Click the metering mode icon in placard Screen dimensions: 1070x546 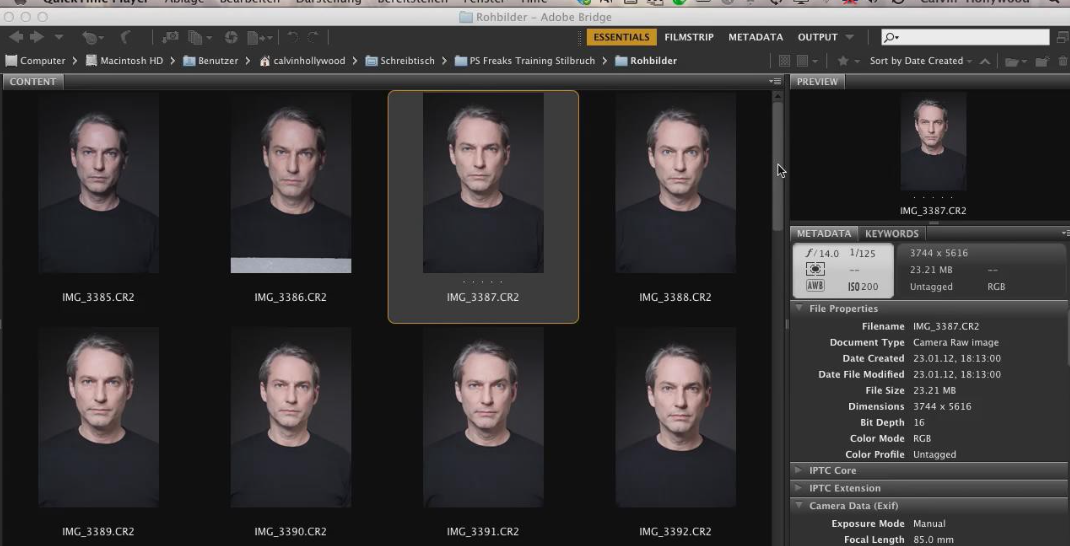tap(815, 270)
